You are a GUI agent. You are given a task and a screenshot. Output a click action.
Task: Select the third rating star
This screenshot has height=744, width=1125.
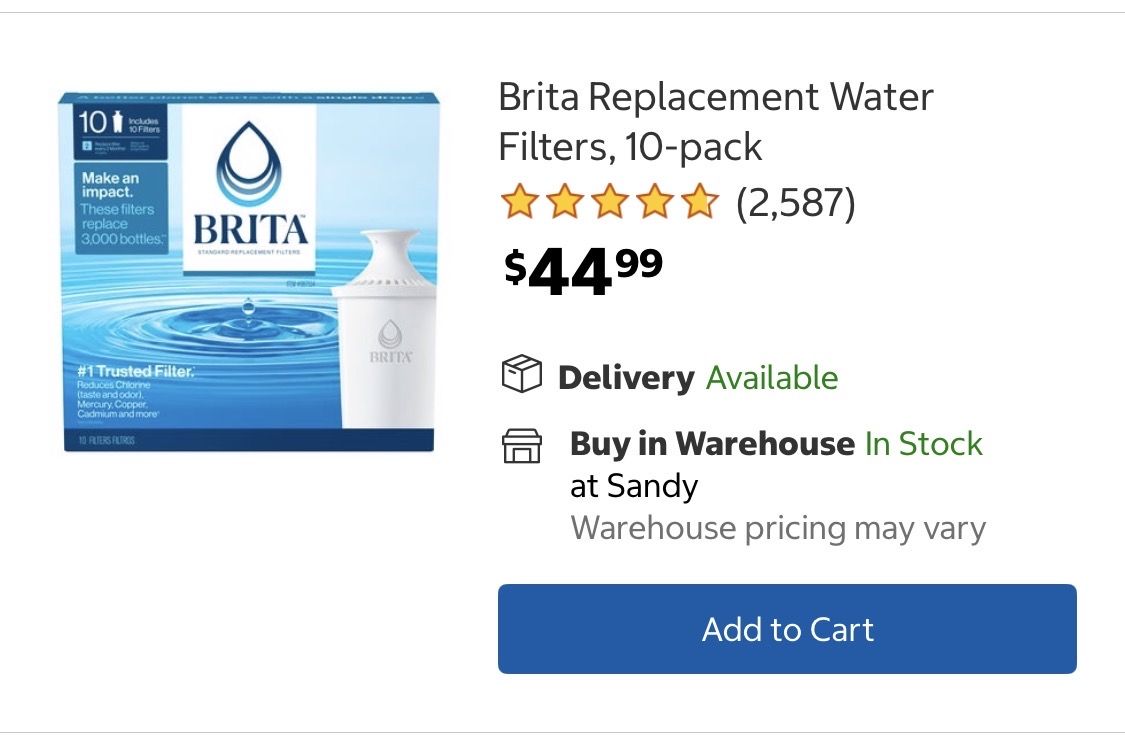click(x=609, y=202)
